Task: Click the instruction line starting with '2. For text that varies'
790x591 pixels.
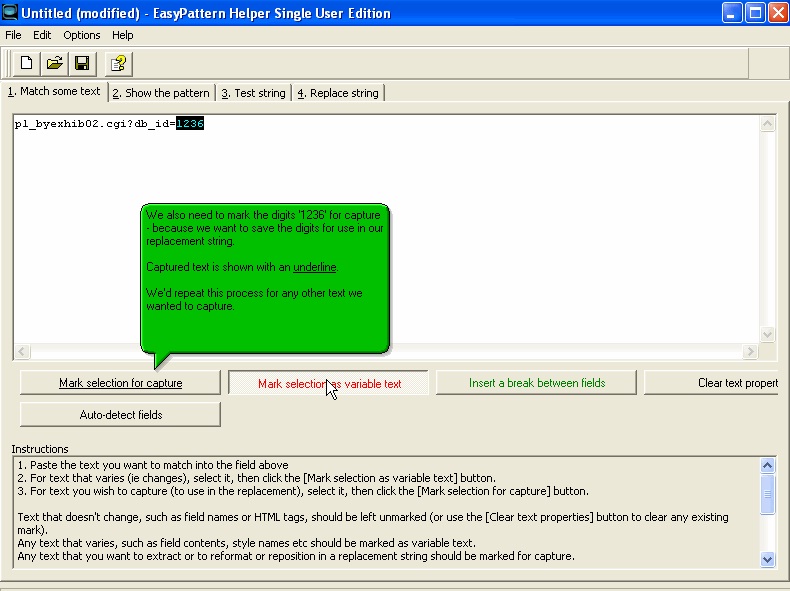Action: click(256, 478)
